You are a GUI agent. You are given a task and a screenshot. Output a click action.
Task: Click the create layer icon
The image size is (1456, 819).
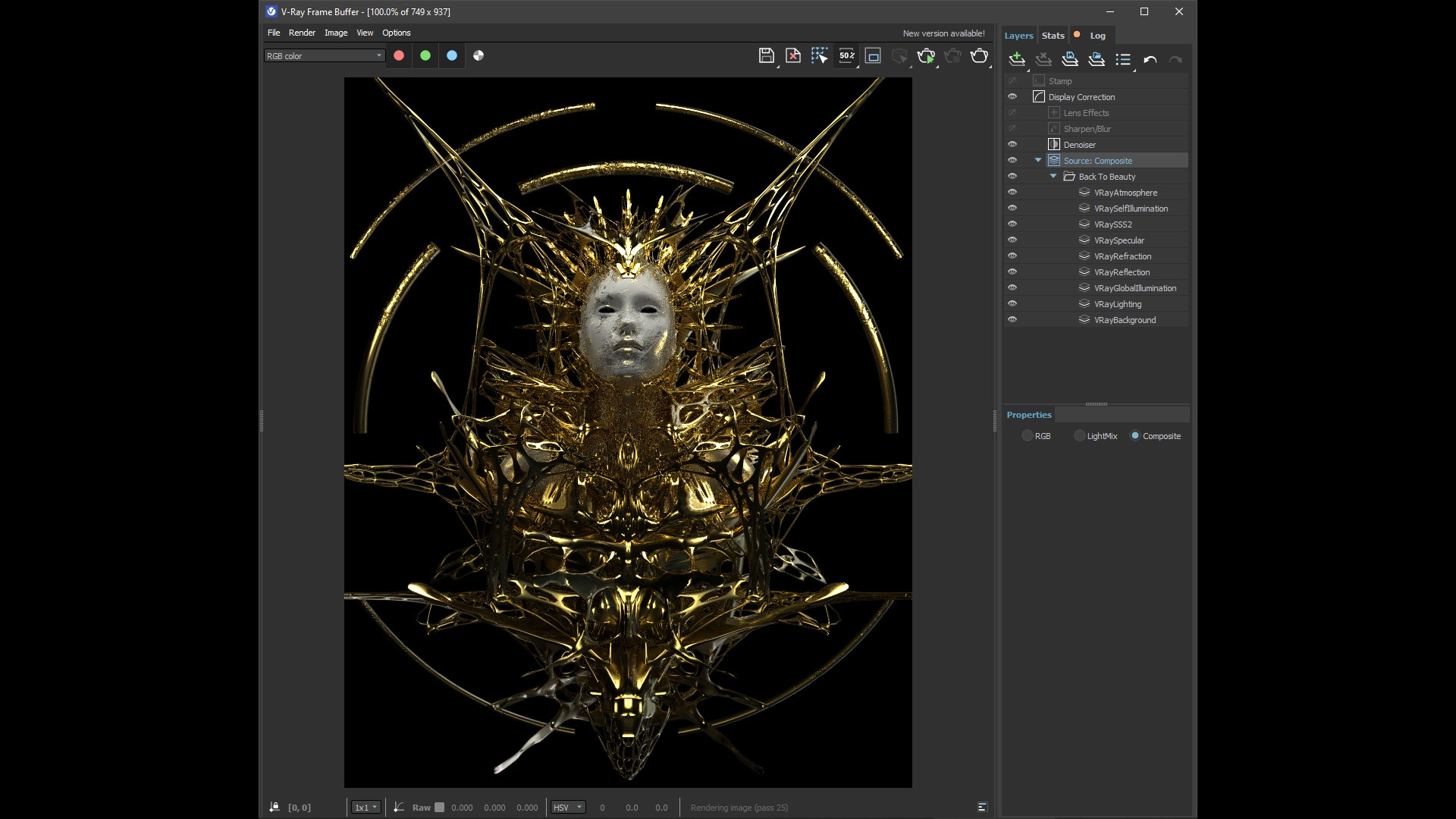[x=1017, y=59]
